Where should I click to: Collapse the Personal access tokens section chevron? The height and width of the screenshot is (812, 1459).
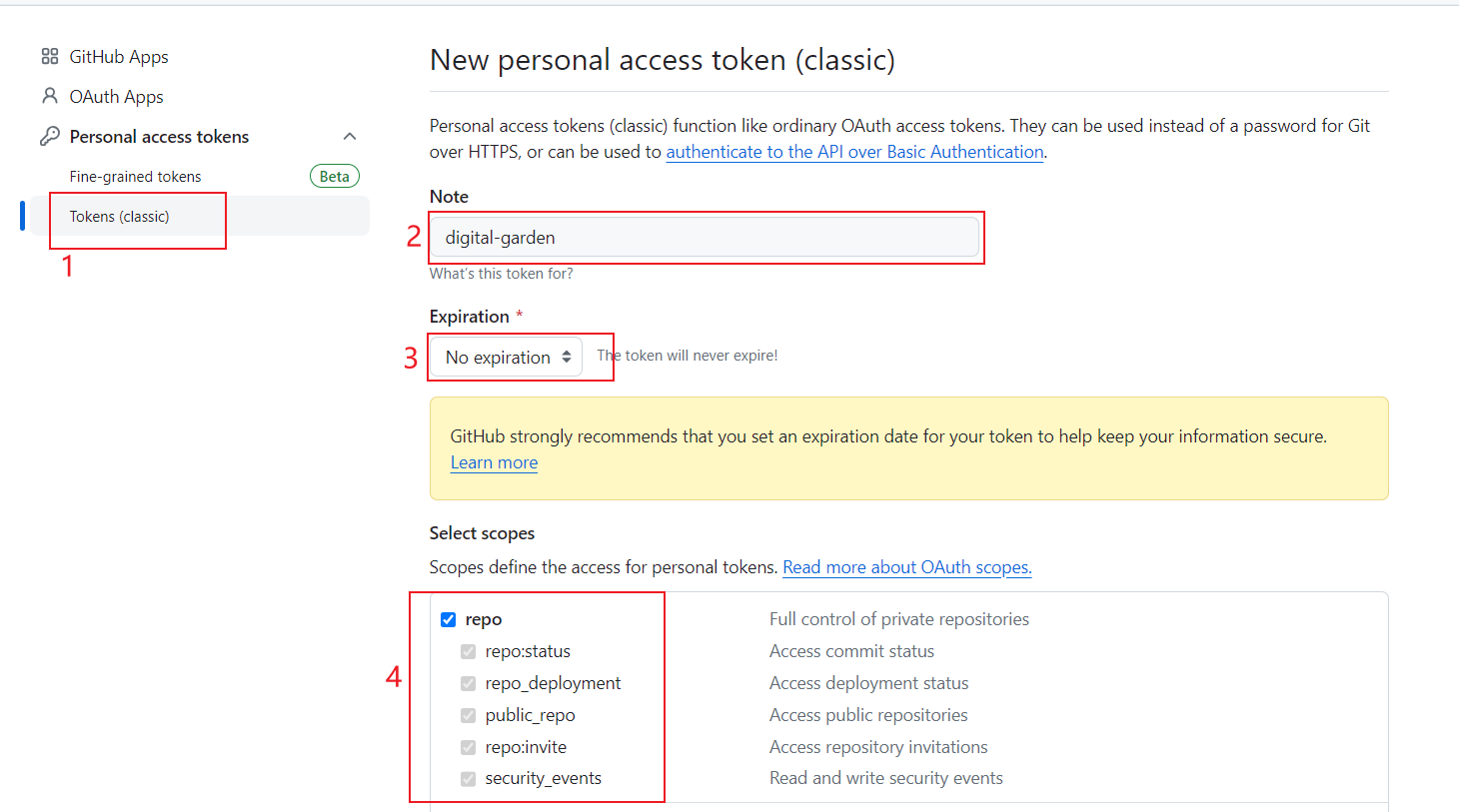350,135
